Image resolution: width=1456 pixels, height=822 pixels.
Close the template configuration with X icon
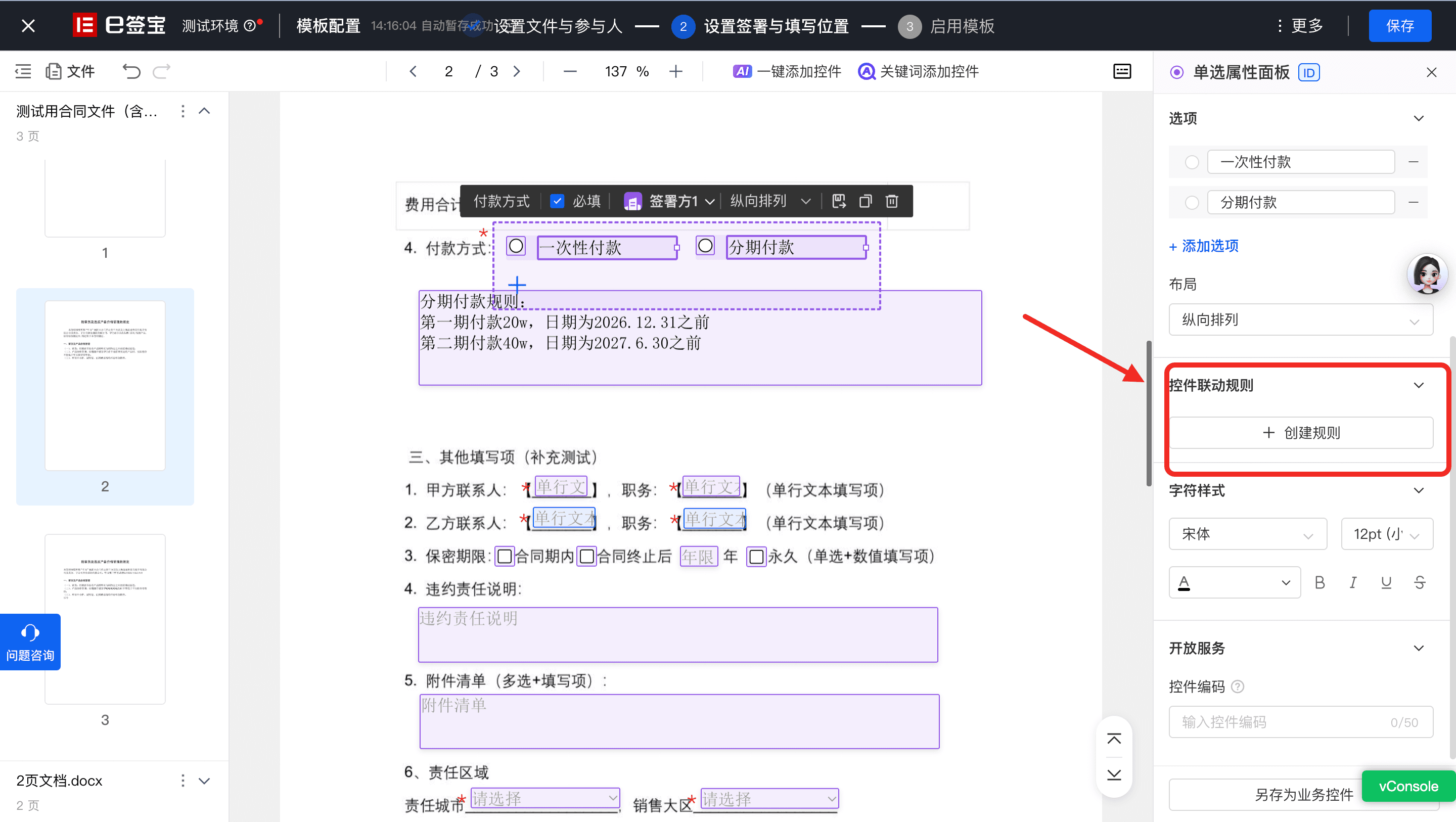pyautogui.click(x=28, y=26)
